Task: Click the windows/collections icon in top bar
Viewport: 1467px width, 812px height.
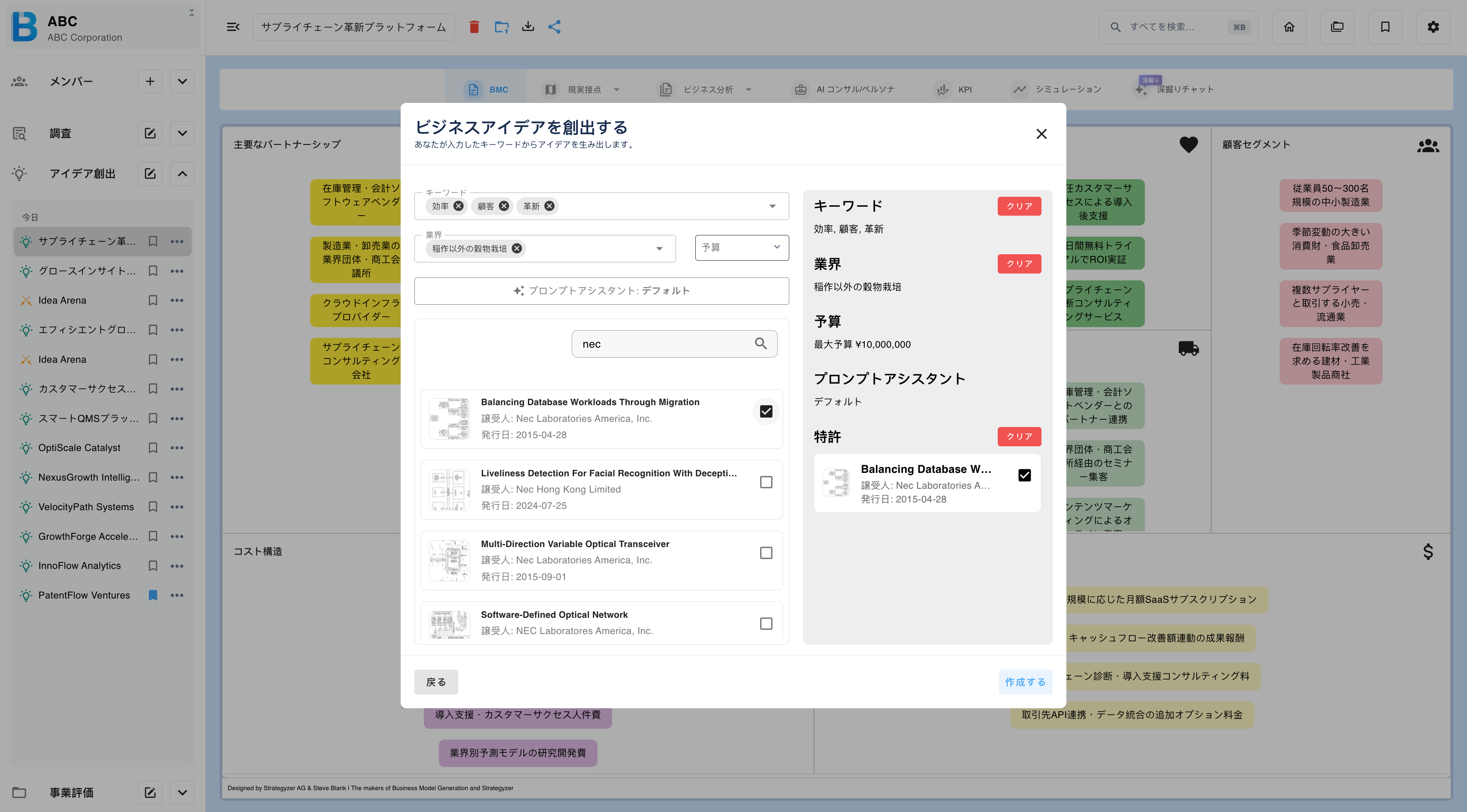Action: 1337,27
